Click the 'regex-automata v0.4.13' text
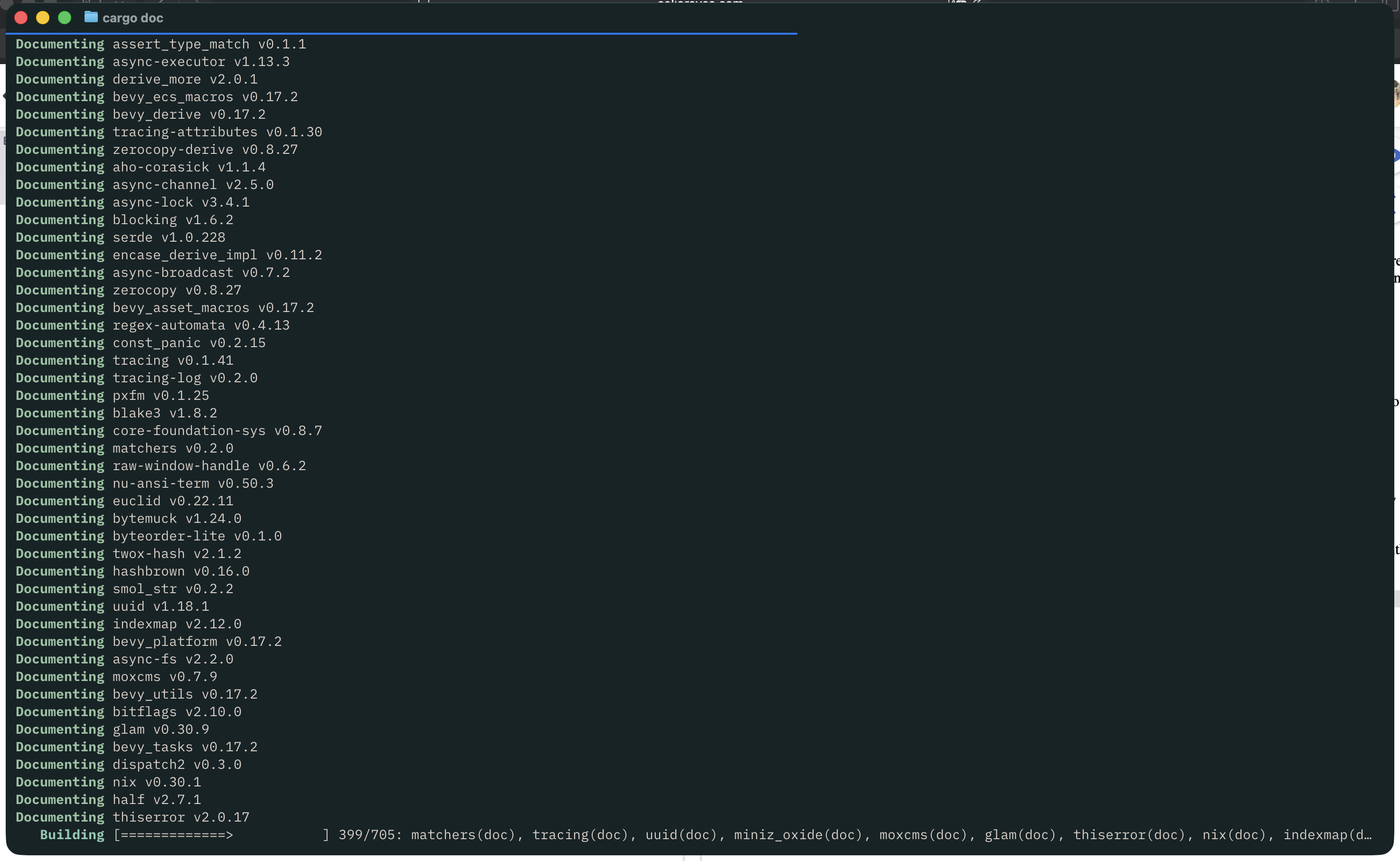1400x861 pixels. (x=201, y=325)
